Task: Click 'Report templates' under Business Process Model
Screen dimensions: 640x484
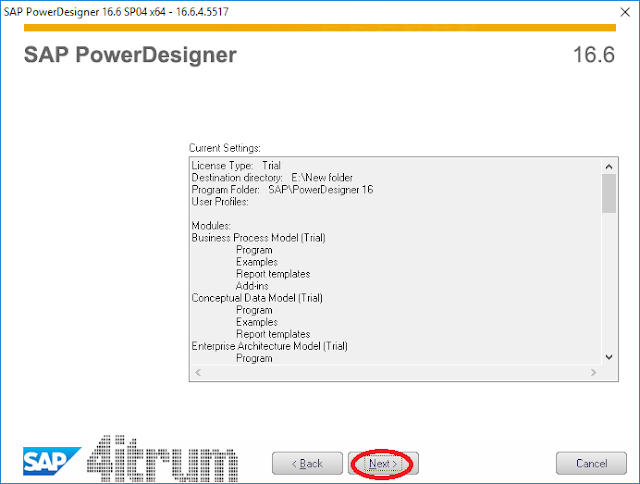Action: [273, 274]
